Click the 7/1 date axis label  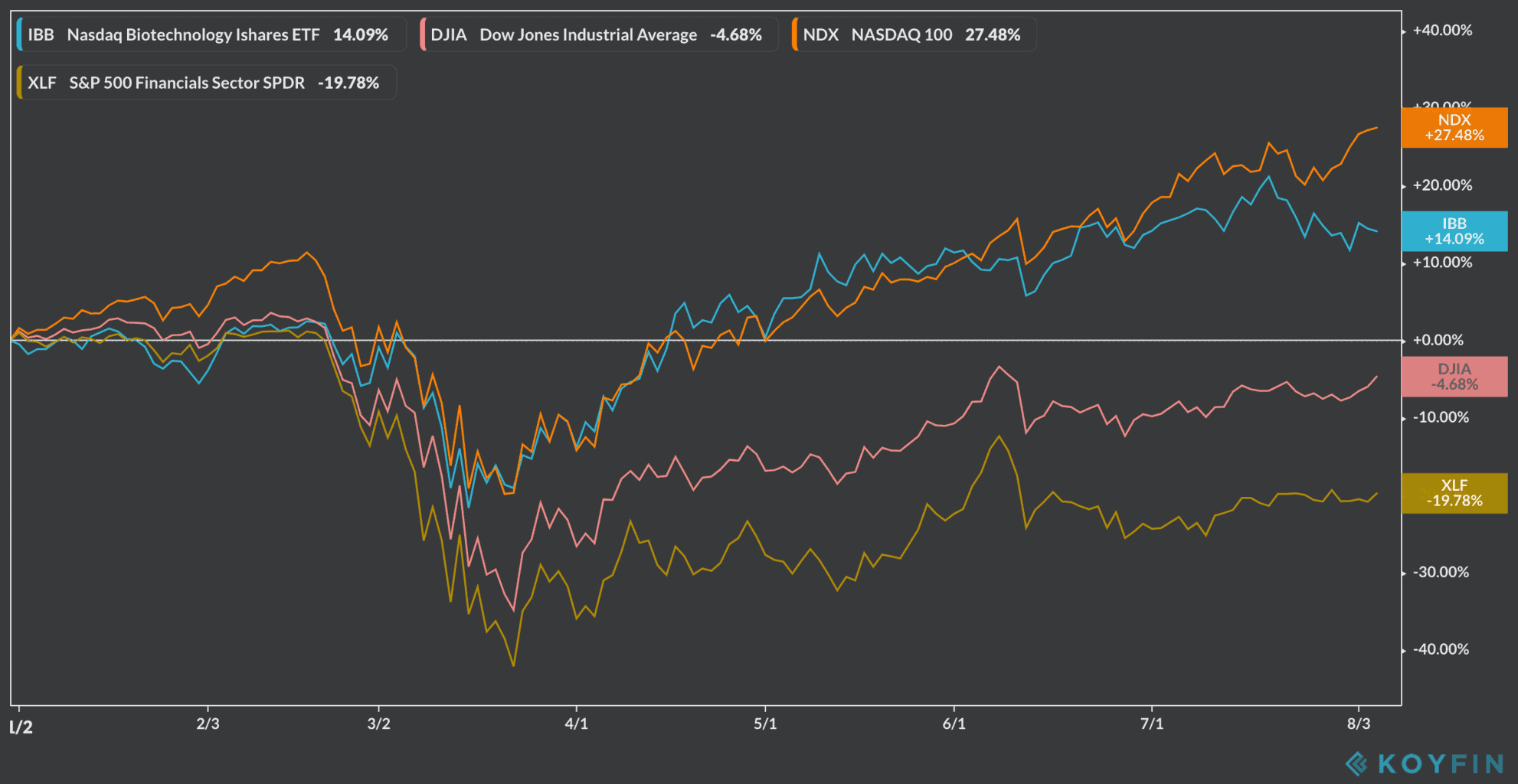(1151, 724)
